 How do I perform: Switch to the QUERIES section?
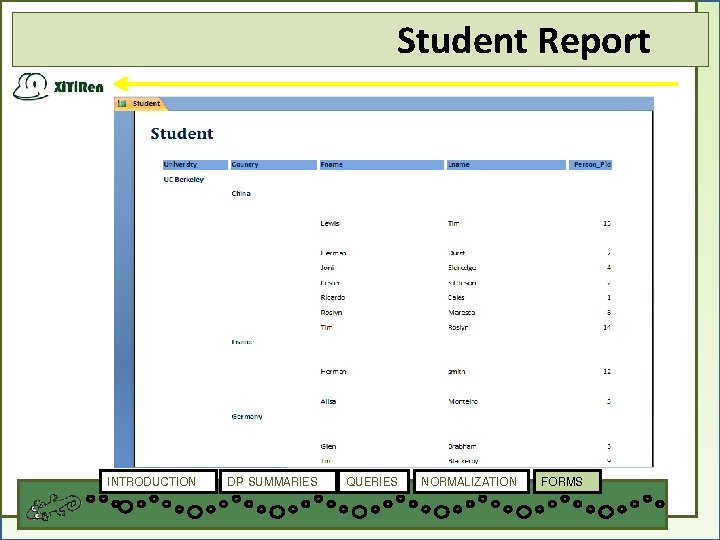373,481
